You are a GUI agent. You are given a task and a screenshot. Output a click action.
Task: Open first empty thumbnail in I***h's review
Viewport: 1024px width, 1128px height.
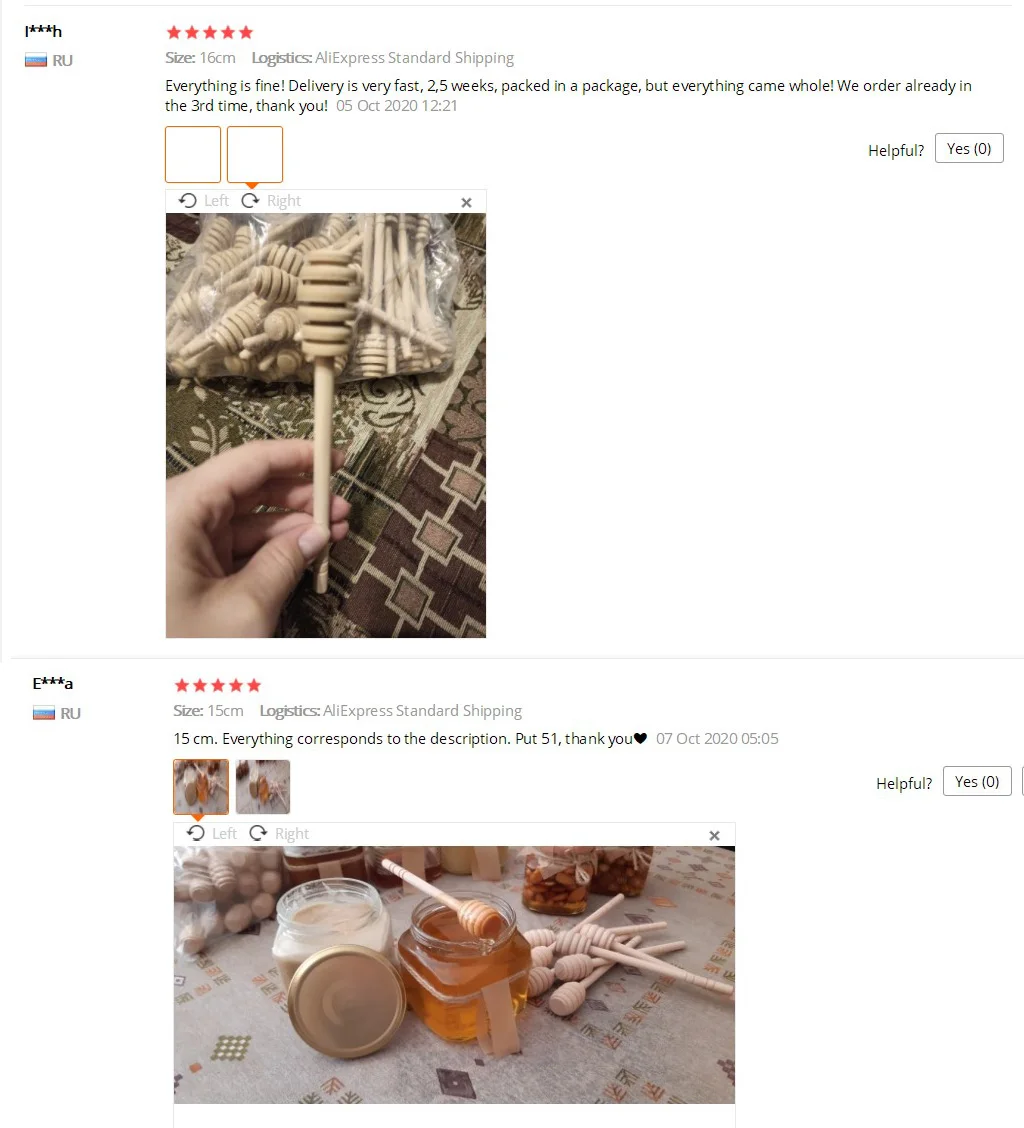click(x=193, y=155)
